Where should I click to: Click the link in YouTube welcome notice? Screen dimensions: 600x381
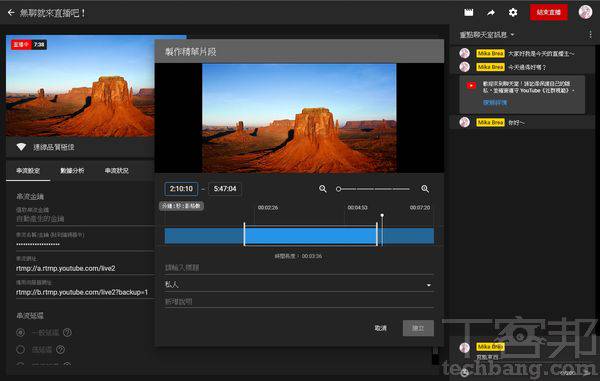495,103
